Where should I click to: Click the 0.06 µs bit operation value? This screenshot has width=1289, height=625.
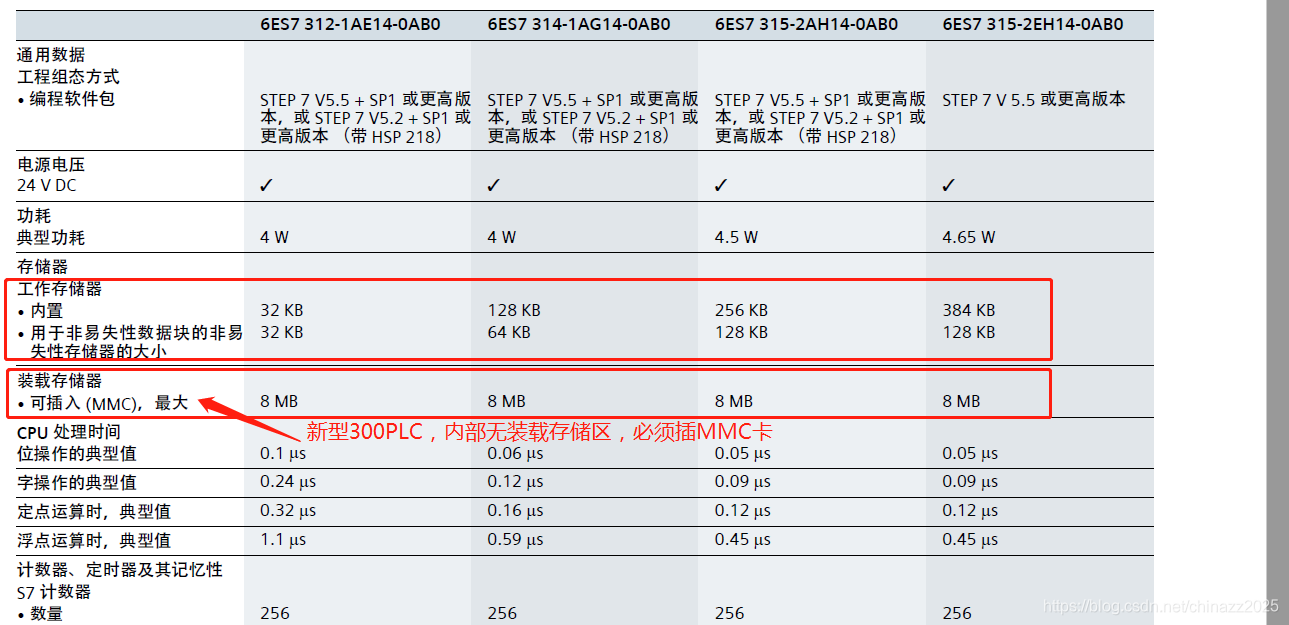[x=515, y=454]
